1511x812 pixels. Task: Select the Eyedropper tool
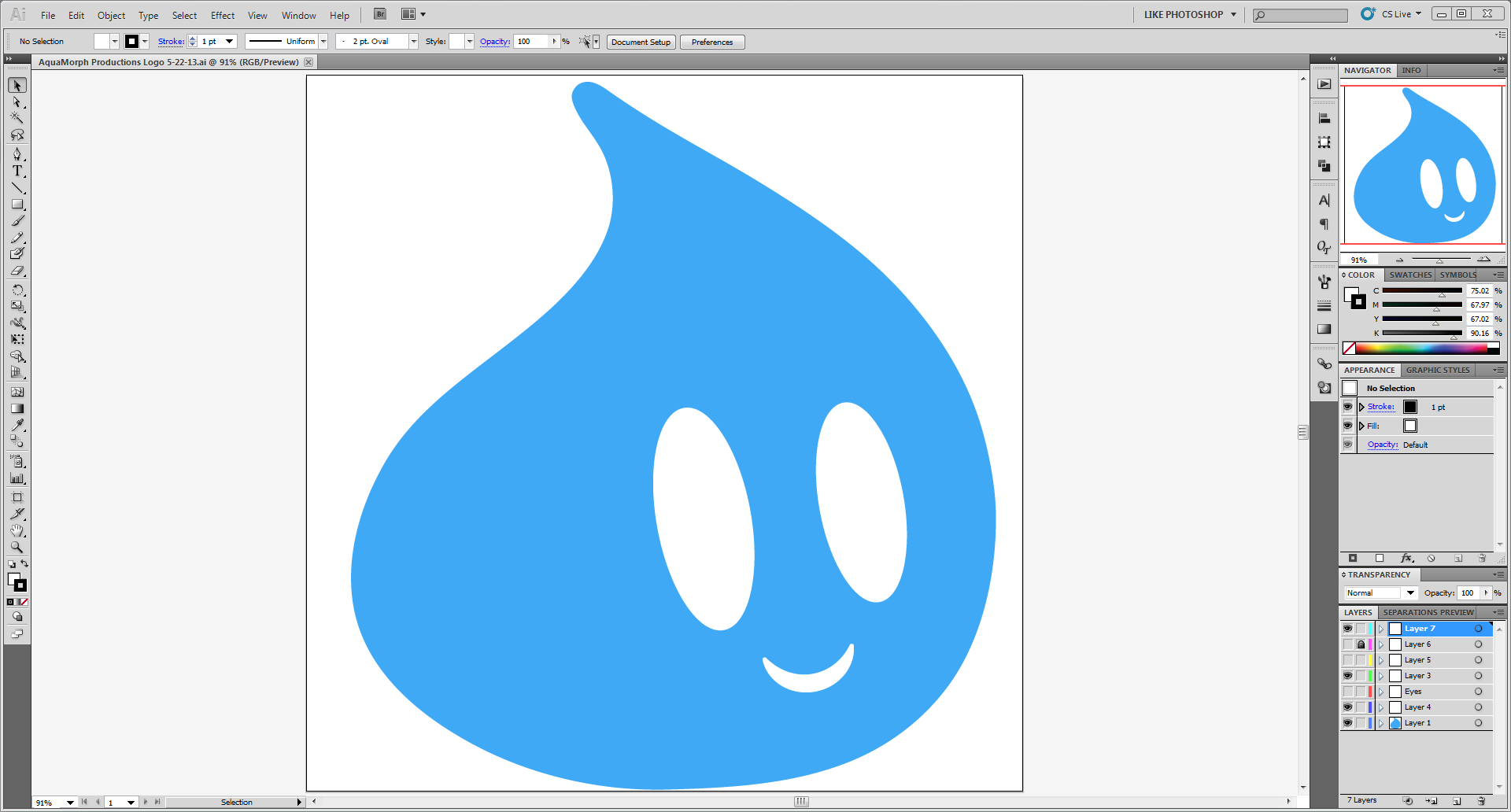(x=17, y=425)
